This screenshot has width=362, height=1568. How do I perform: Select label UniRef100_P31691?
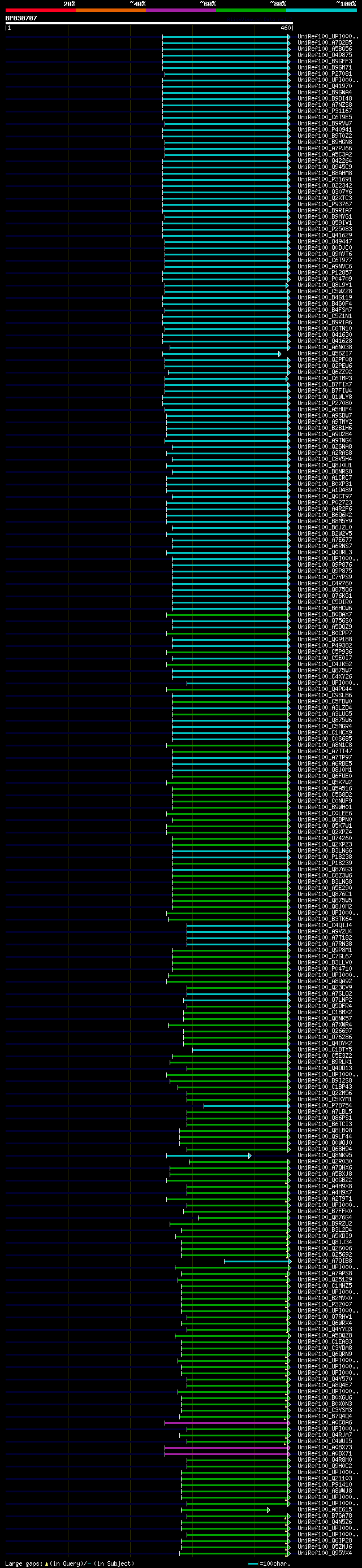[x=324, y=180]
